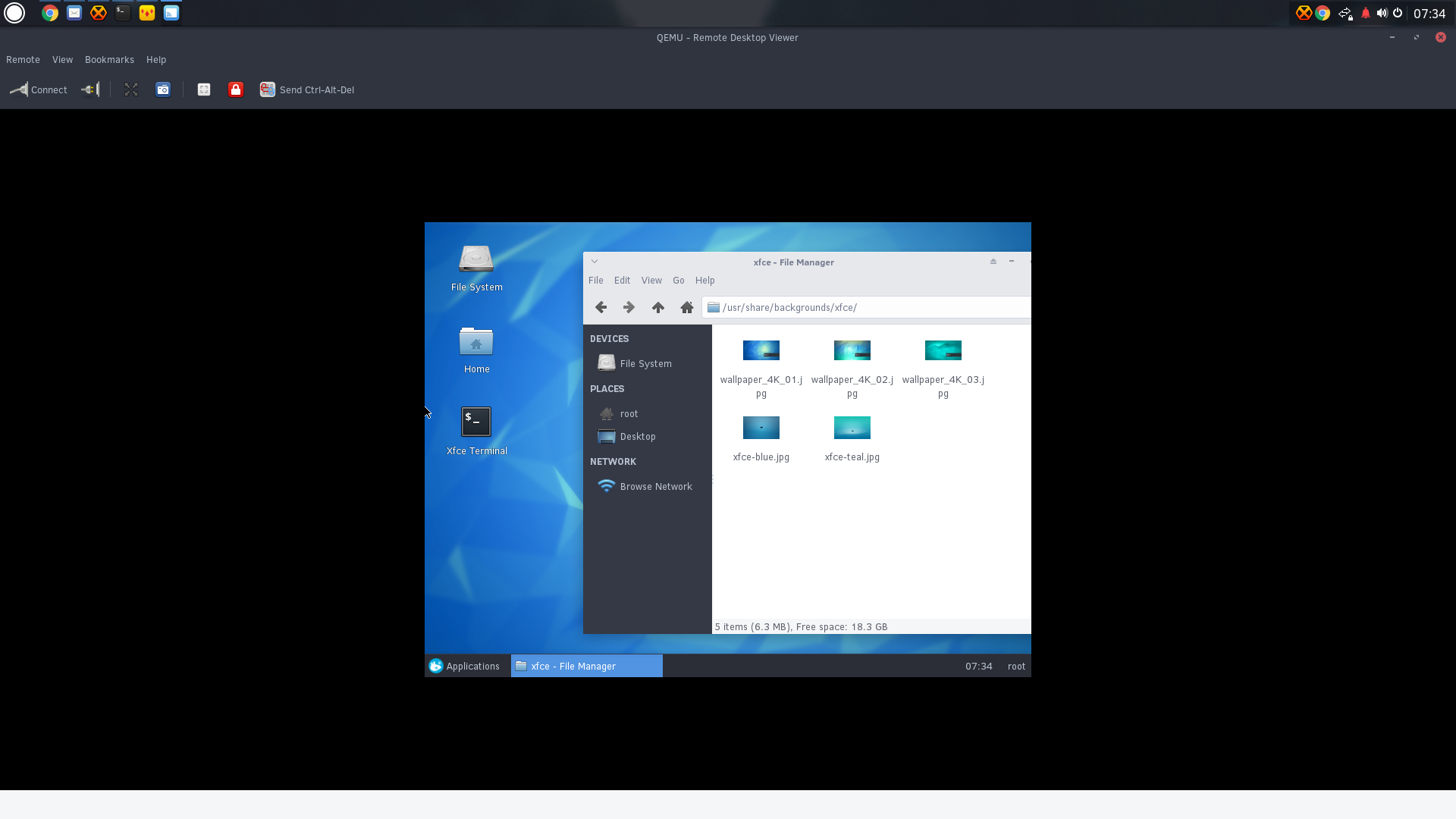Click the orange hexagon X app launcher
Viewport: 1456px width, 819px height.
(99, 13)
